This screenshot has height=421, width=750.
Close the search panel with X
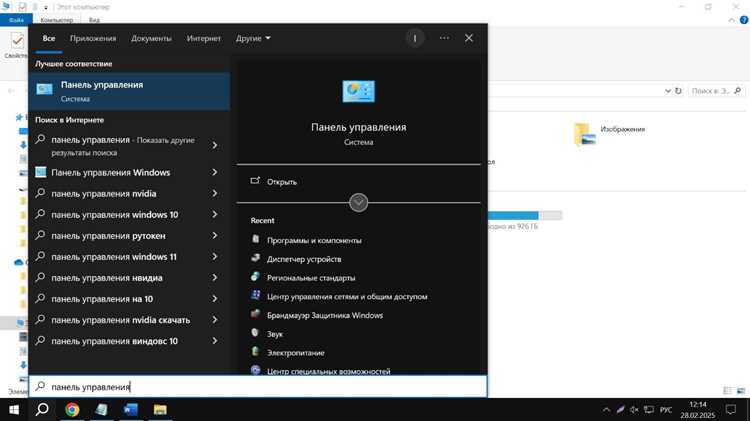(x=469, y=38)
